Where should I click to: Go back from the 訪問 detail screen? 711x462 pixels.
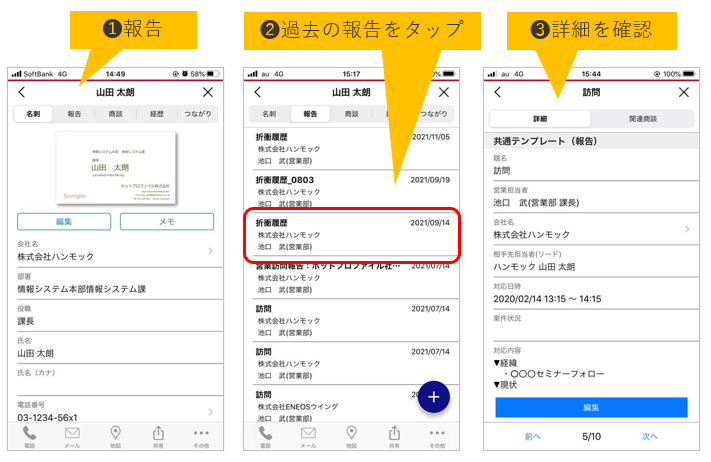[x=497, y=92]
